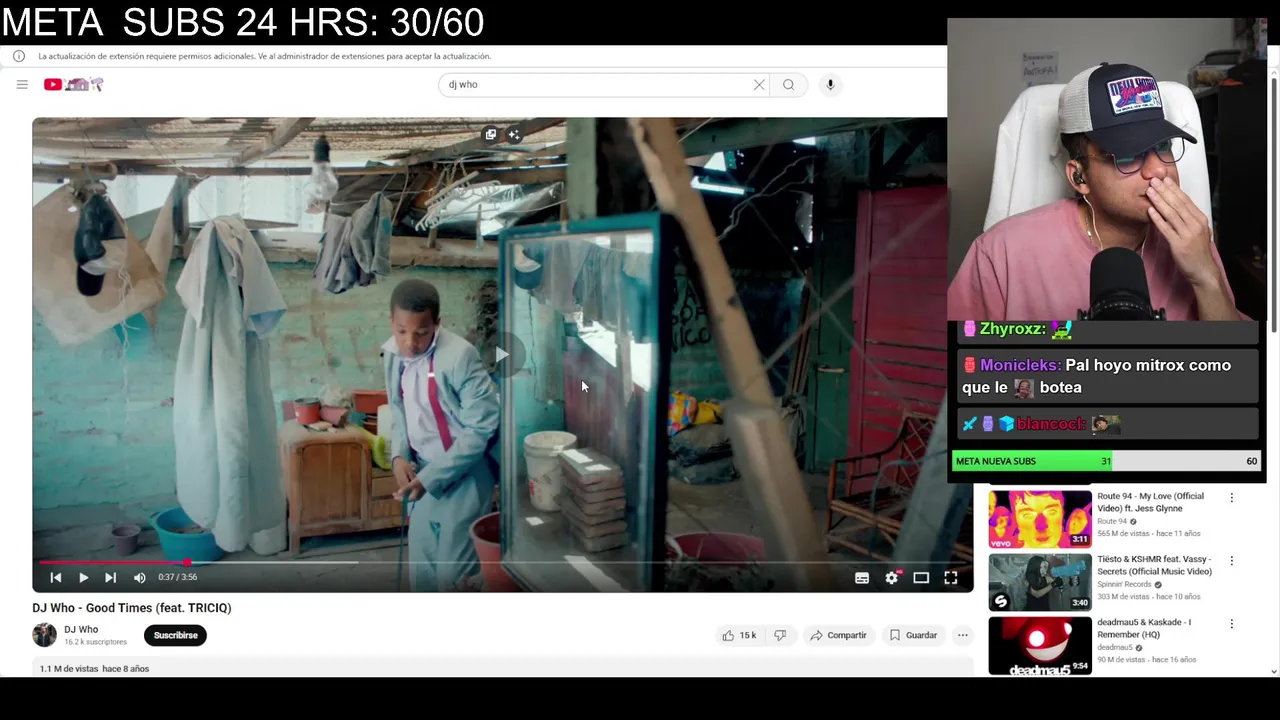Click the '16.2 k suscriptores' text
The image size is (1280, 720).
coord(95,642)
